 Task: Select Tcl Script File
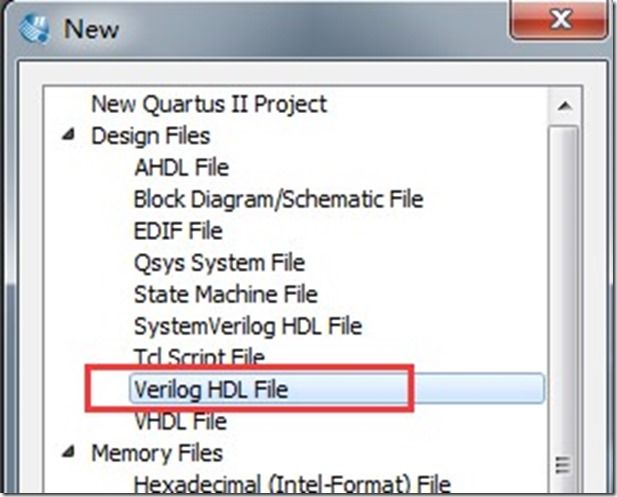coord(199,357)
